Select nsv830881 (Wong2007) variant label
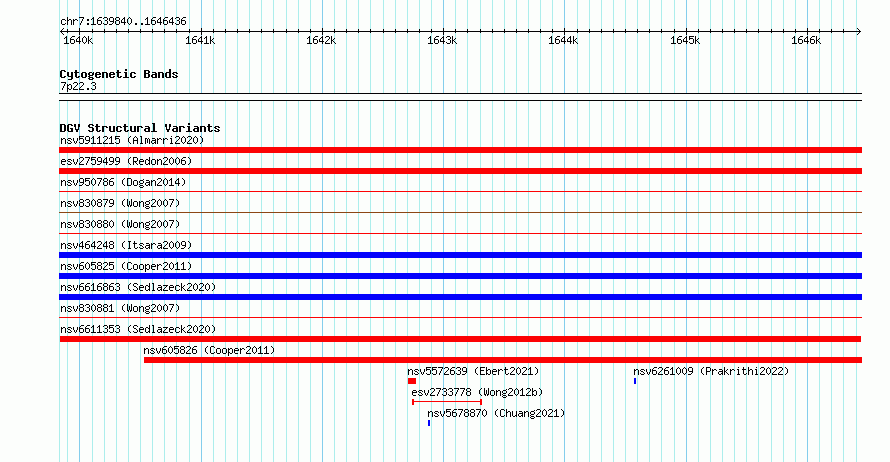890x462 pixels. pyautogui.click(x=120, y=308)
